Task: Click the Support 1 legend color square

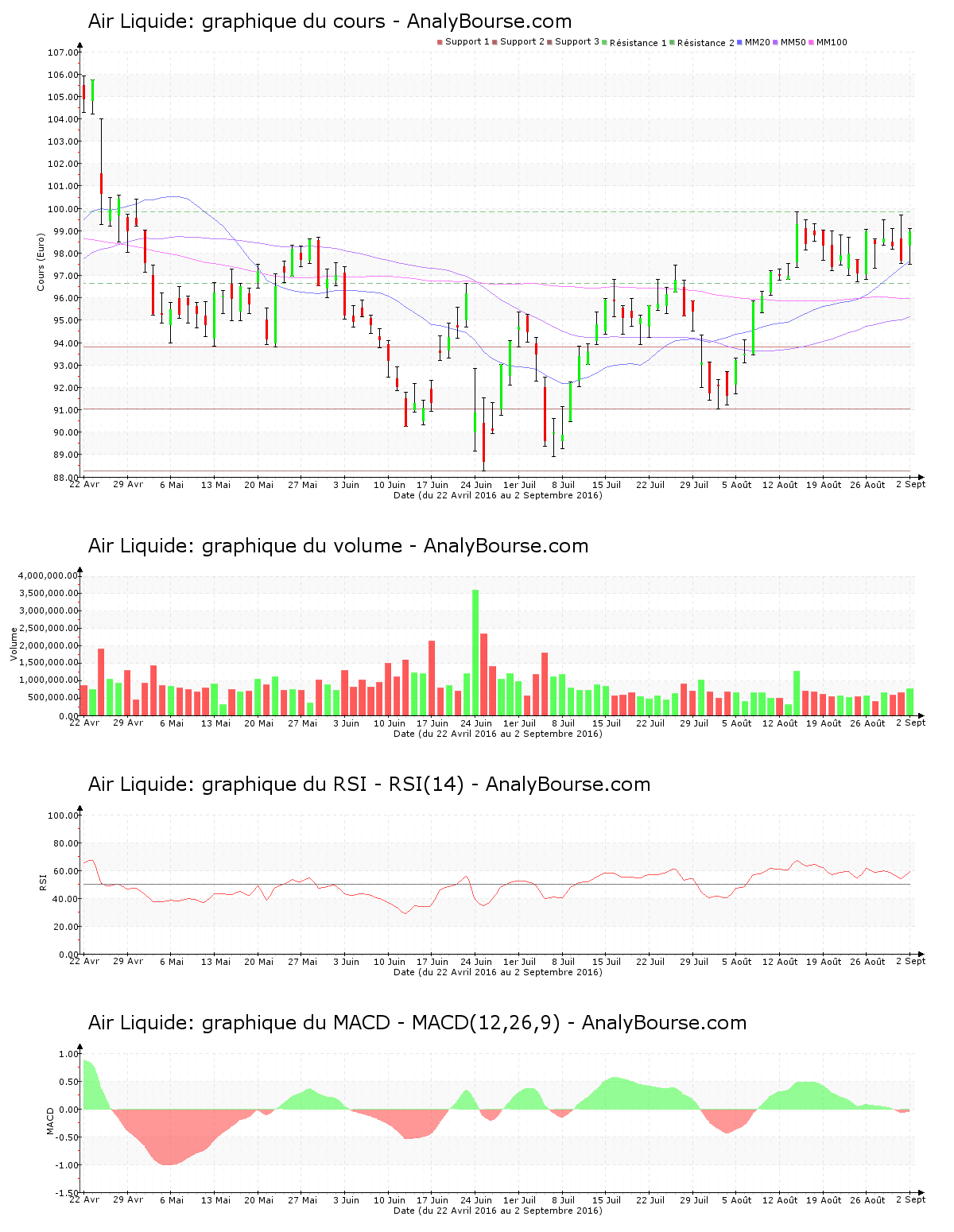Action: tap(440, 42)
